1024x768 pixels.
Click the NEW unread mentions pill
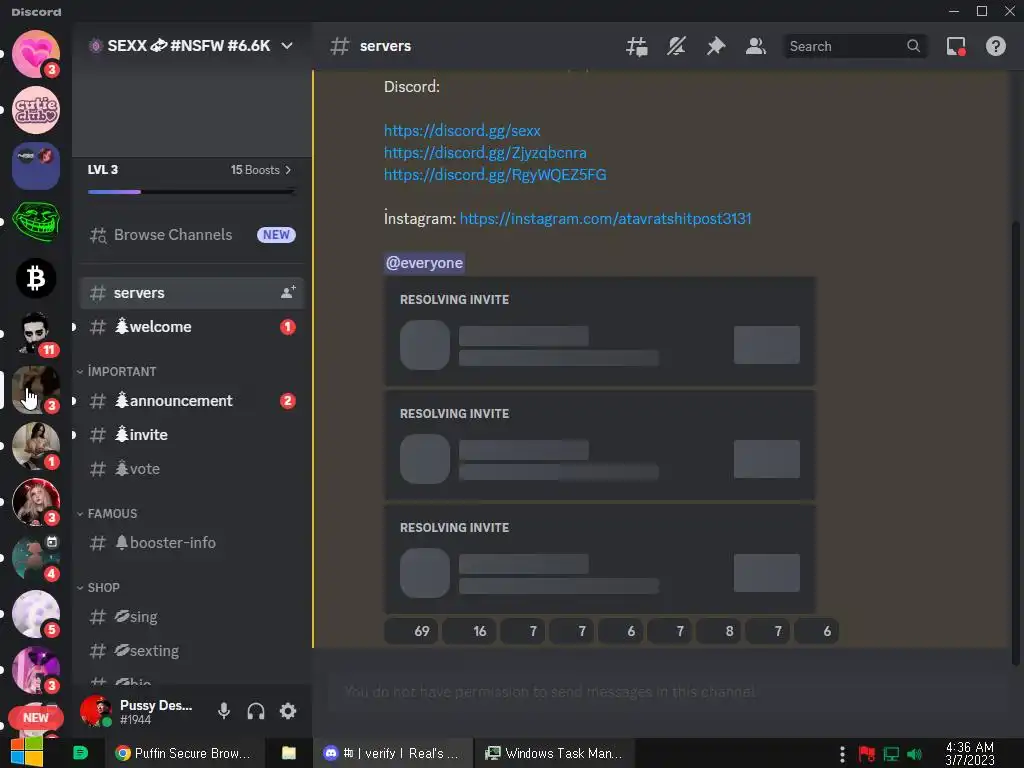[x=36, y=718]
